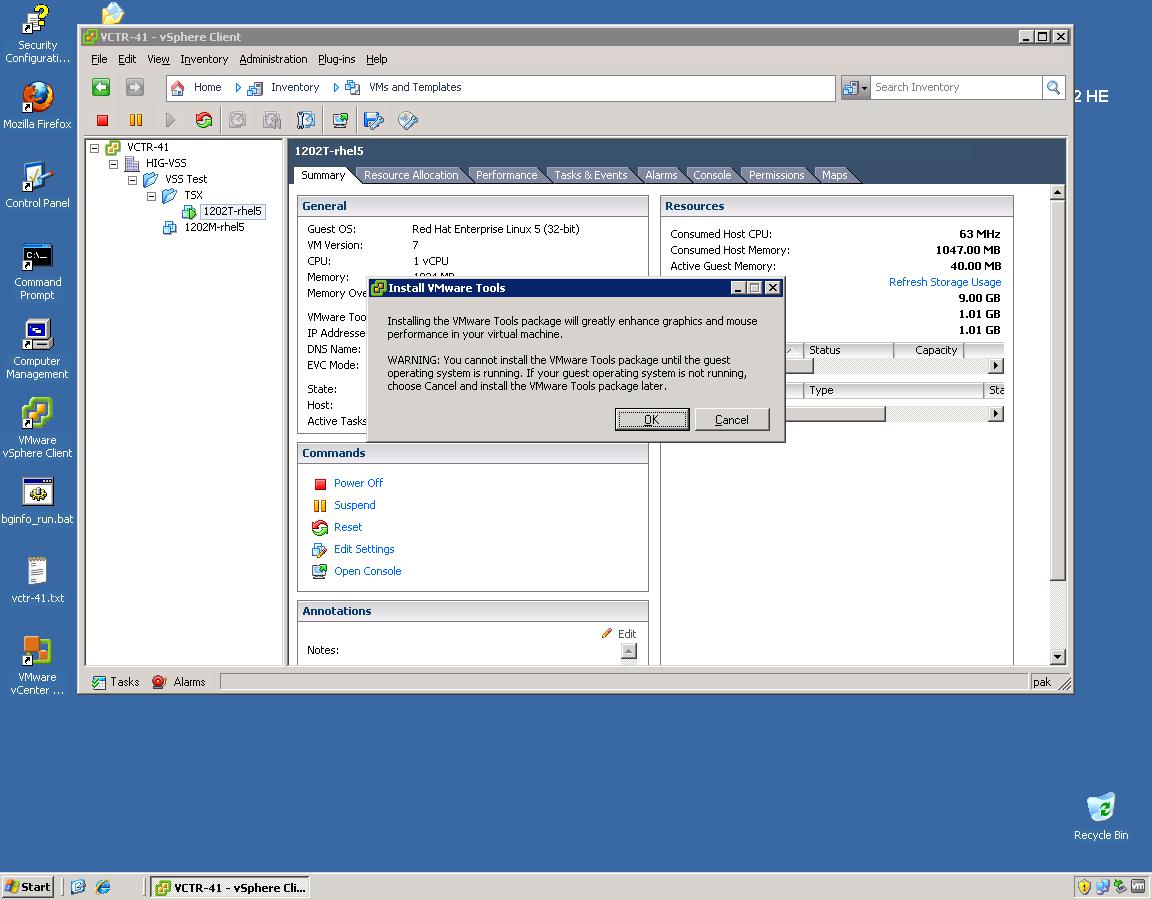Select the 1202M-rhel5 virtual machine
Image resolution: width=1152 pixels, height=900 pixels.
[214, 228]
